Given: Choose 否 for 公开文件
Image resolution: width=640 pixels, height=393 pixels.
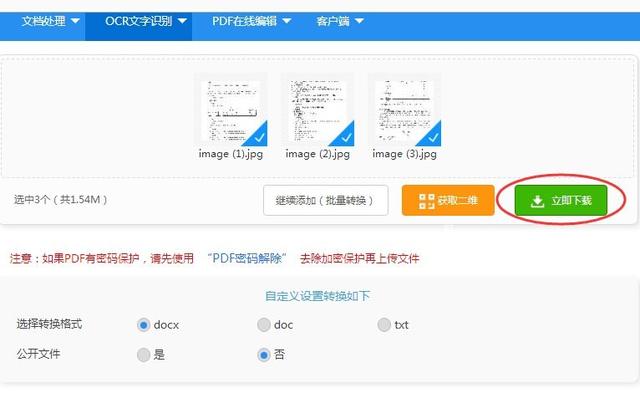Looking at the screenshot, I should click(264, 355).
